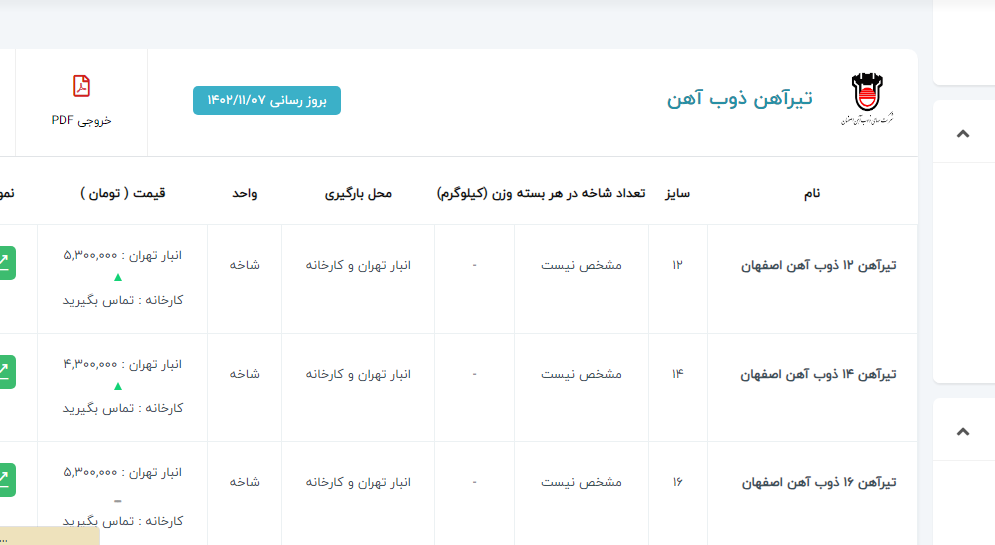Click the محل بارگیری column header
This screenshot has width=995, height=545.
(358, 193)
